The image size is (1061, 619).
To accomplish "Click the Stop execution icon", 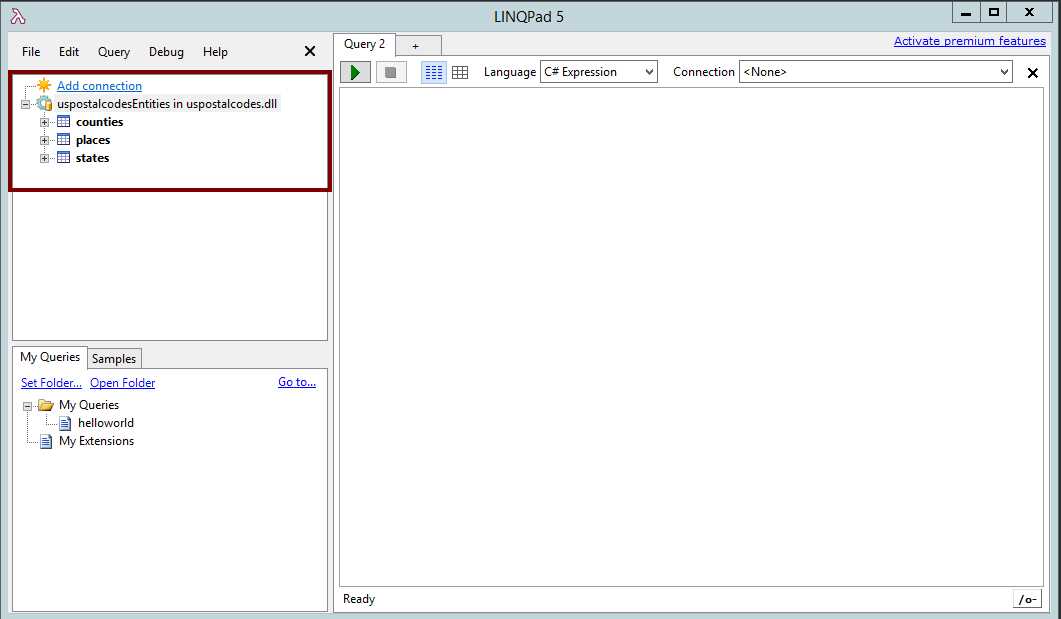I will pyautogui.click(x=389, y=71).
